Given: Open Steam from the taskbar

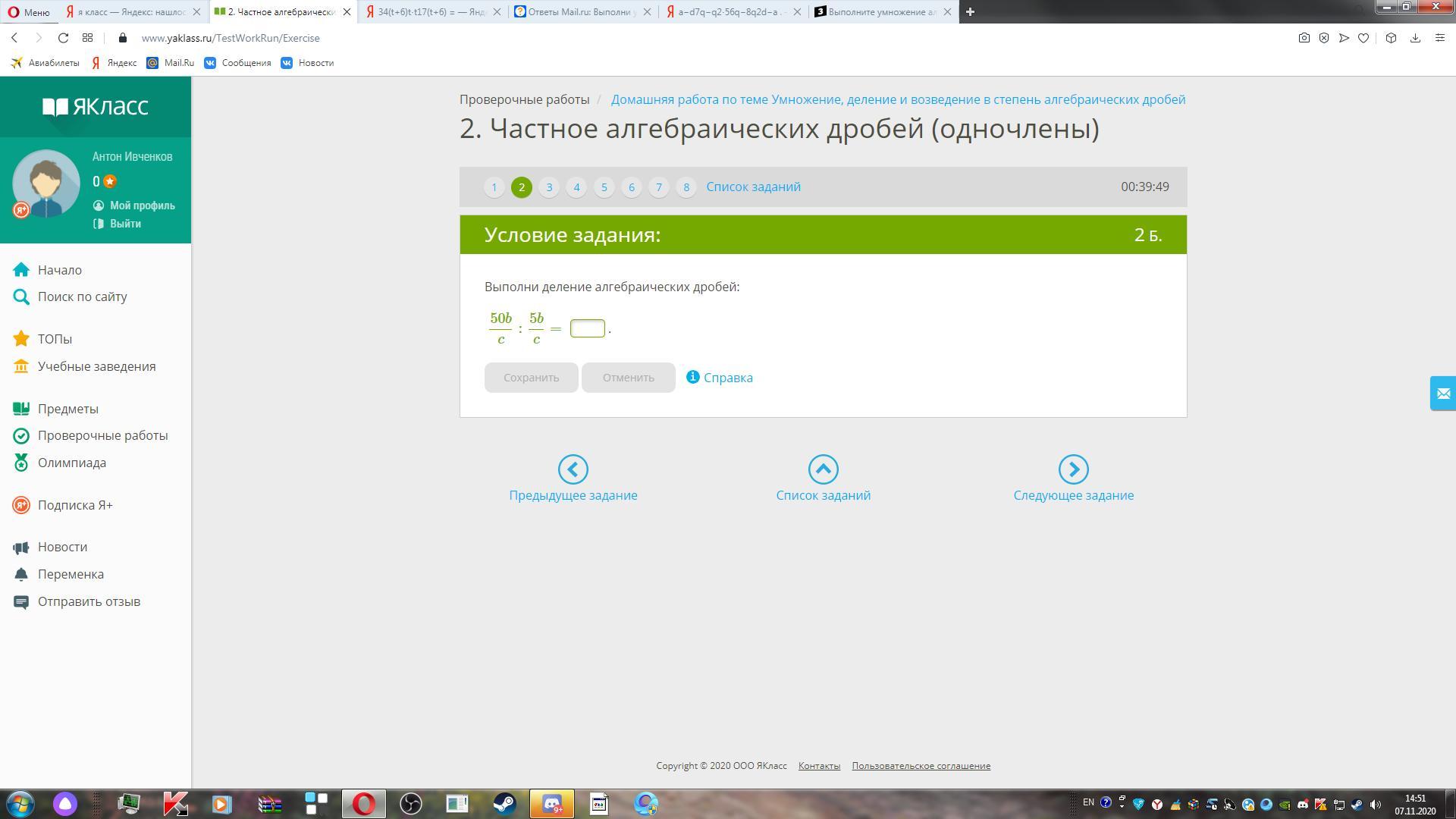Looking at the screenshot, I should click(x=504, y=803).
